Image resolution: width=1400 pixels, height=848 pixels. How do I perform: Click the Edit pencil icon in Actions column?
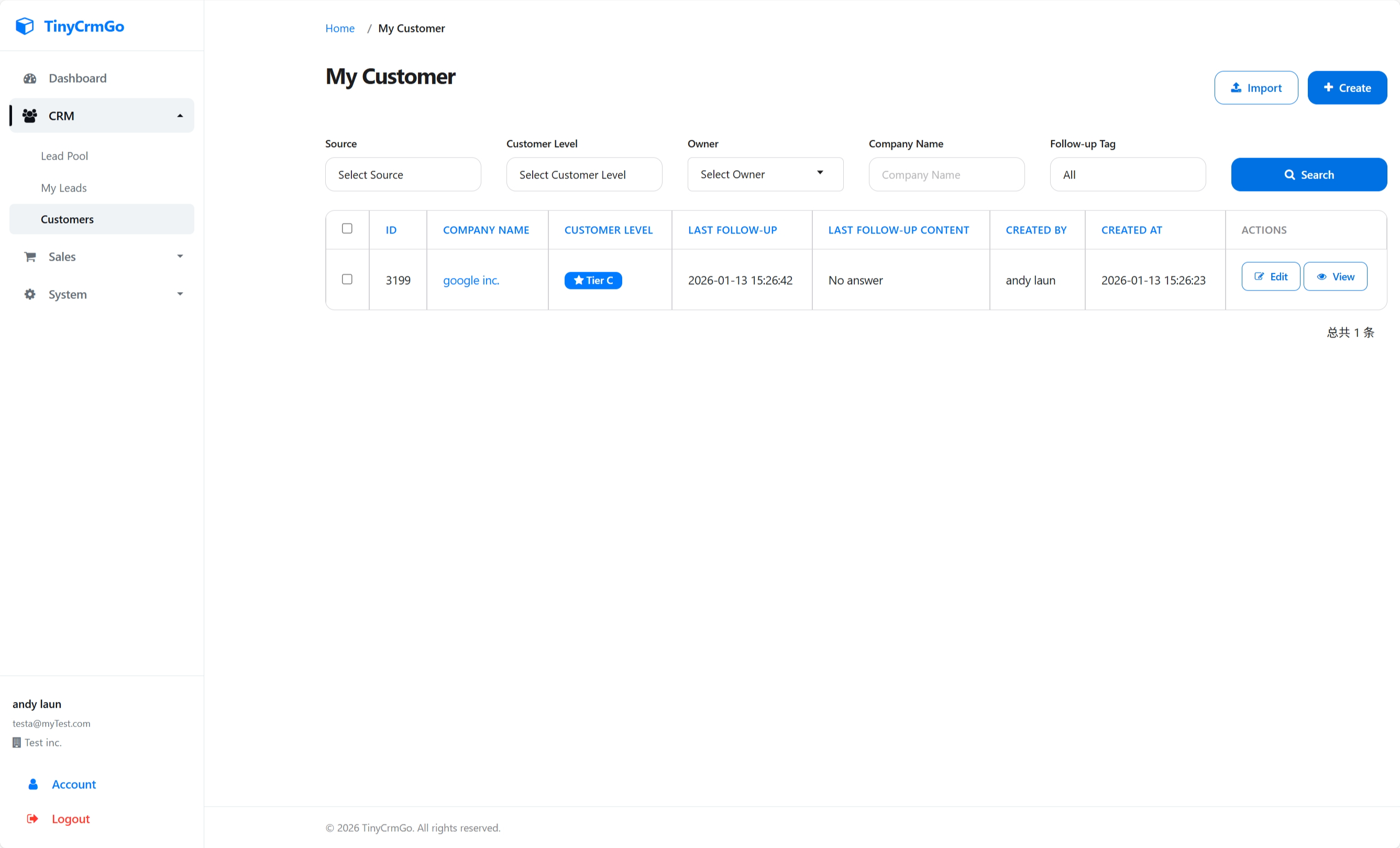(x=1259, y=276)
